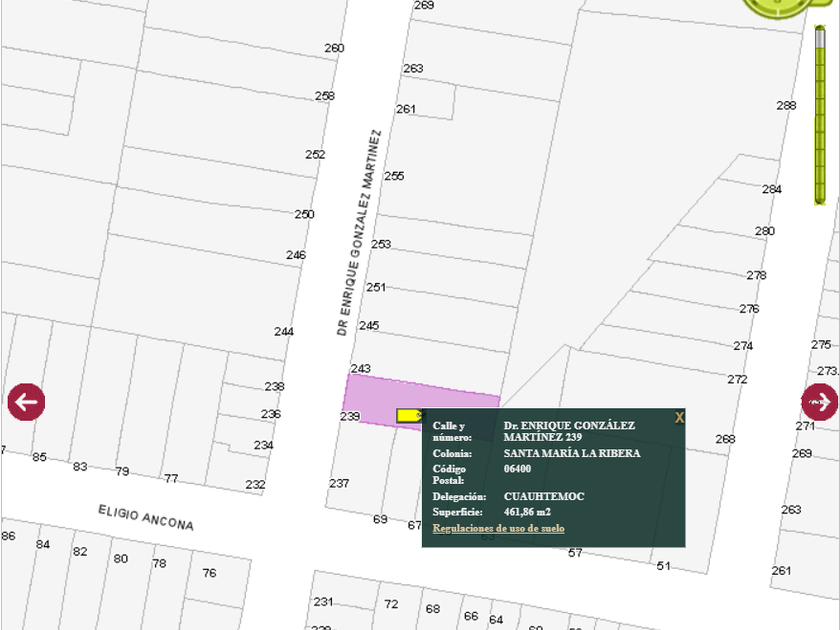Select the parcel labeled 272
840x630 pixels.
point(737,380)
